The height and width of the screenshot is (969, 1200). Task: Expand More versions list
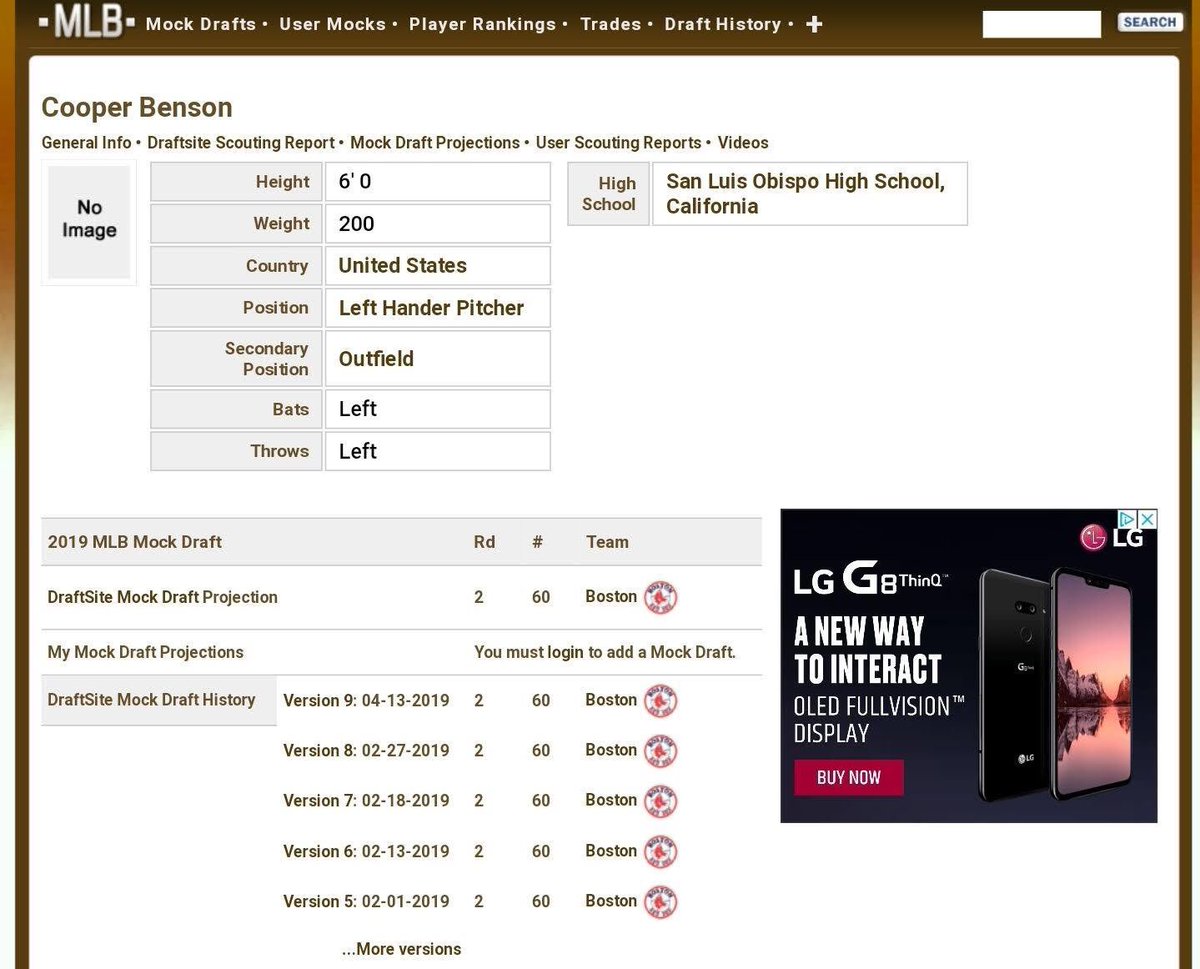(x=402, y=950)
